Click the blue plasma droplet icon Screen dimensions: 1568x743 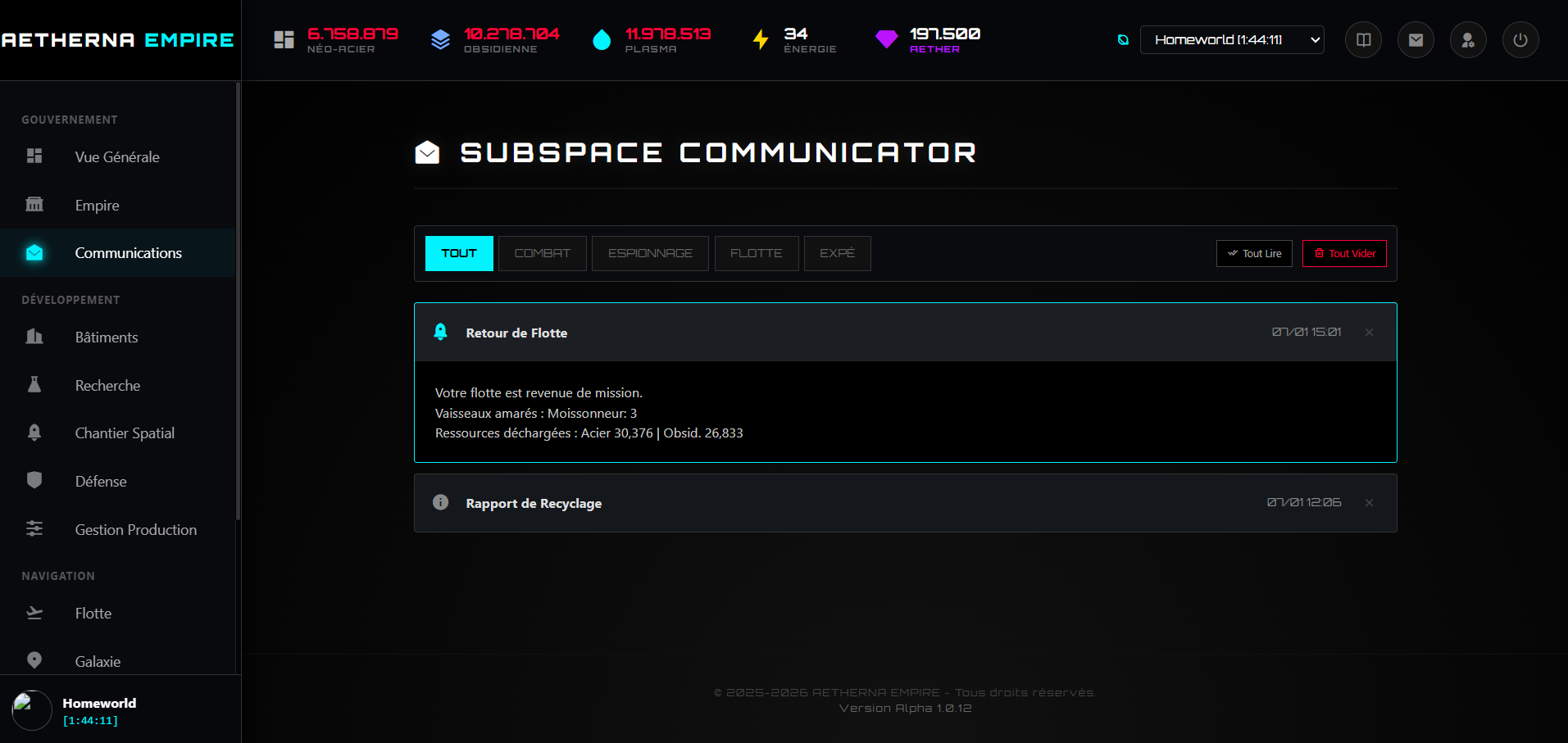click(602, 39)
